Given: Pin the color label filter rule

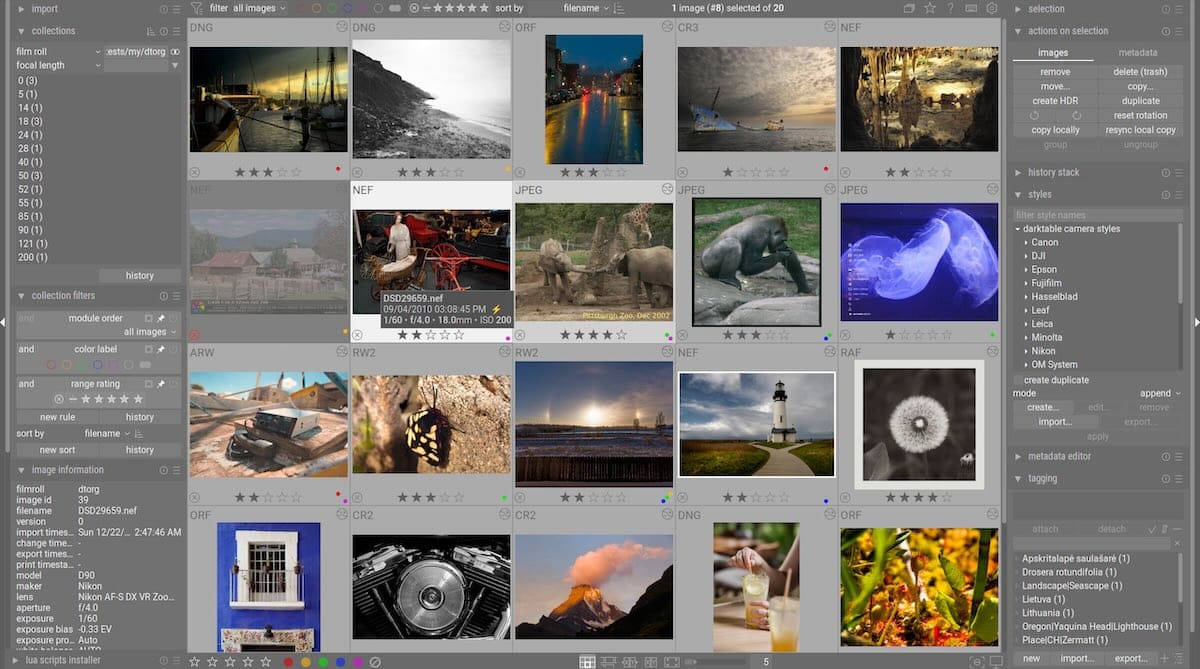Looking at the screenshot, I should click(160, 349).
